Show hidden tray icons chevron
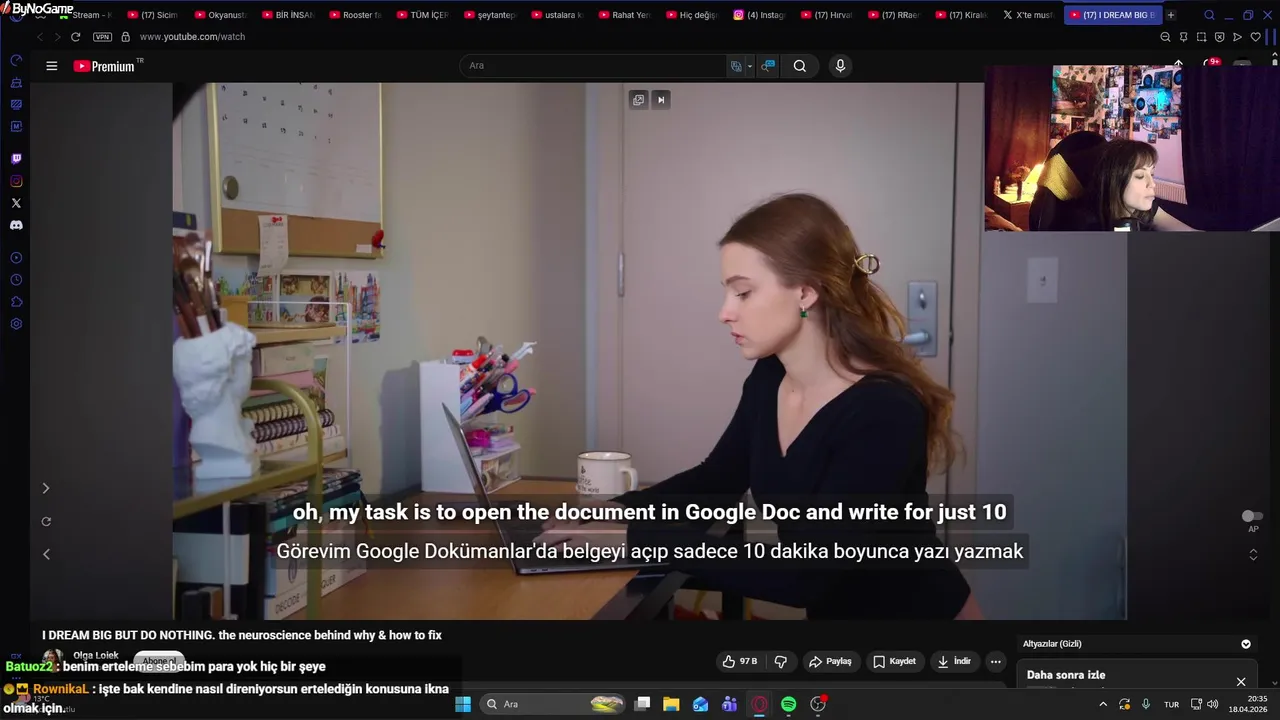 click(1103, 704)
